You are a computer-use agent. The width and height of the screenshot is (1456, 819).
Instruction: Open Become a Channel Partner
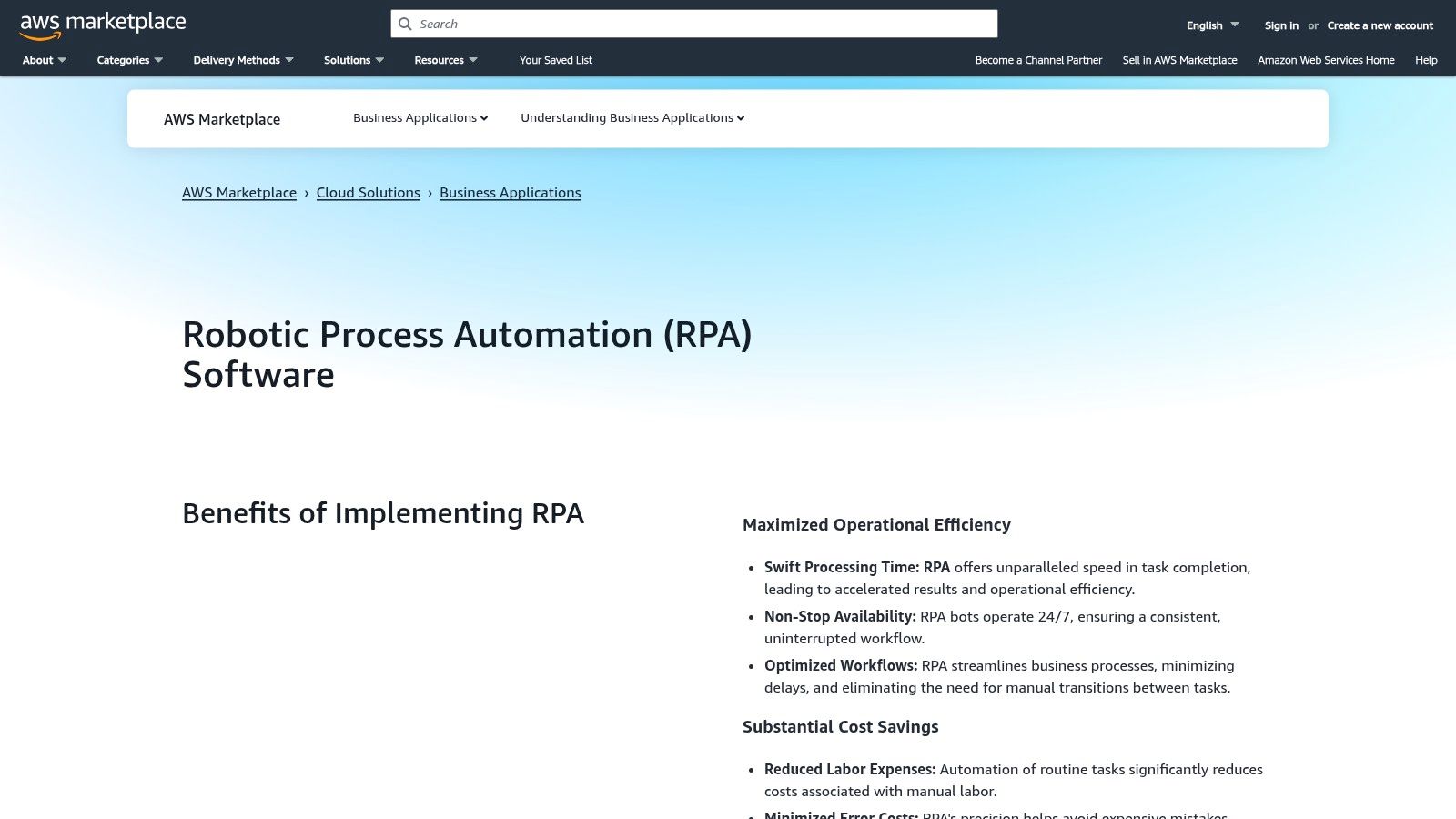point(1038,60)
